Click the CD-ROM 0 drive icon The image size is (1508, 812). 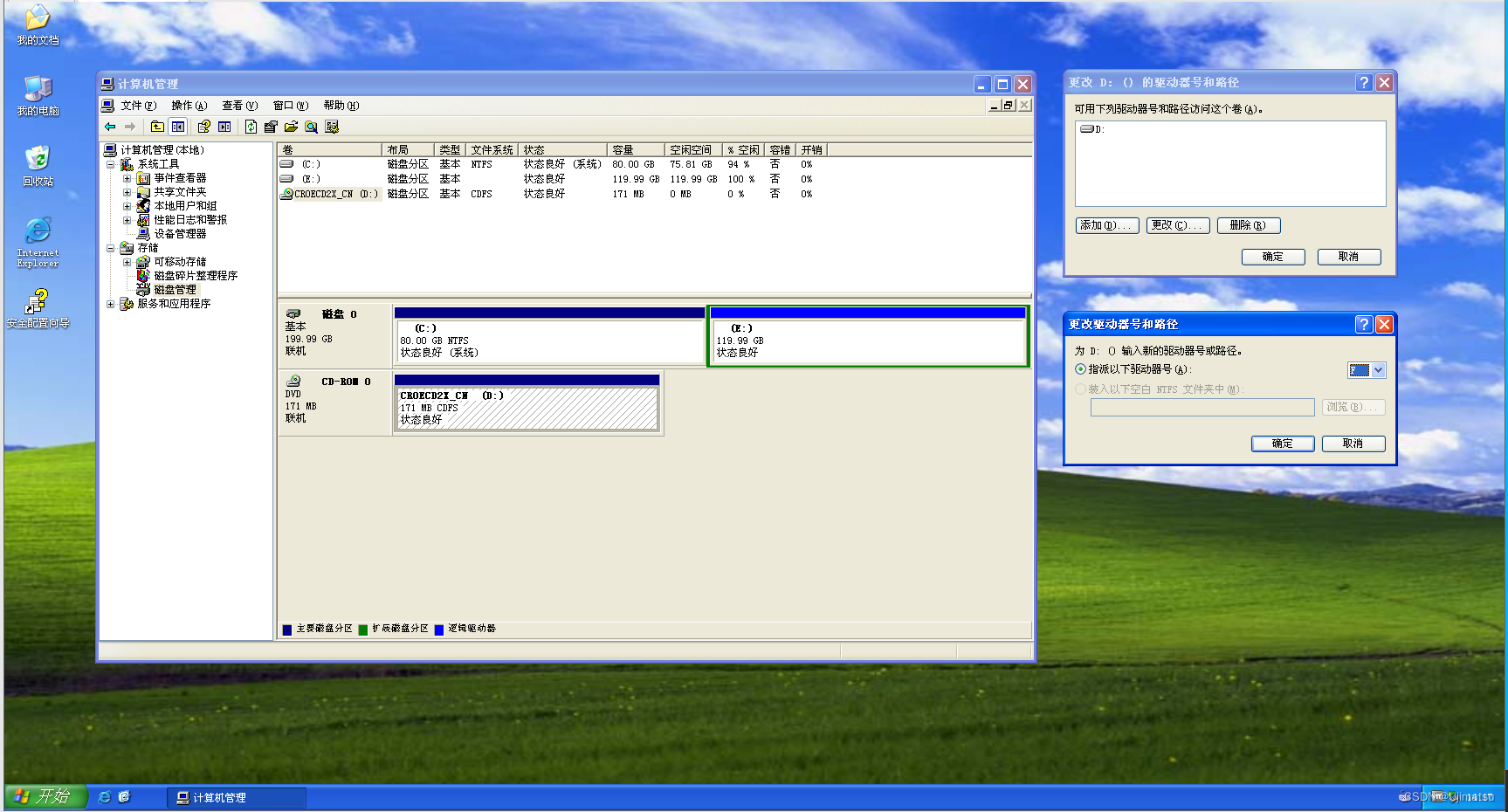[293, 381]
